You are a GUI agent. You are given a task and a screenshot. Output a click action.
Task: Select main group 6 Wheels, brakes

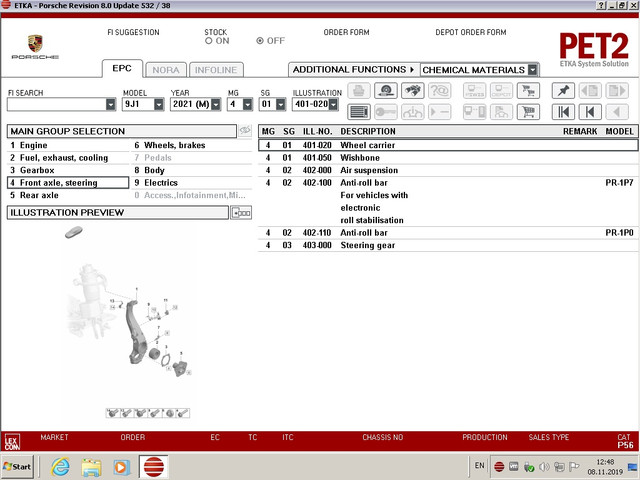coord(192,145)
